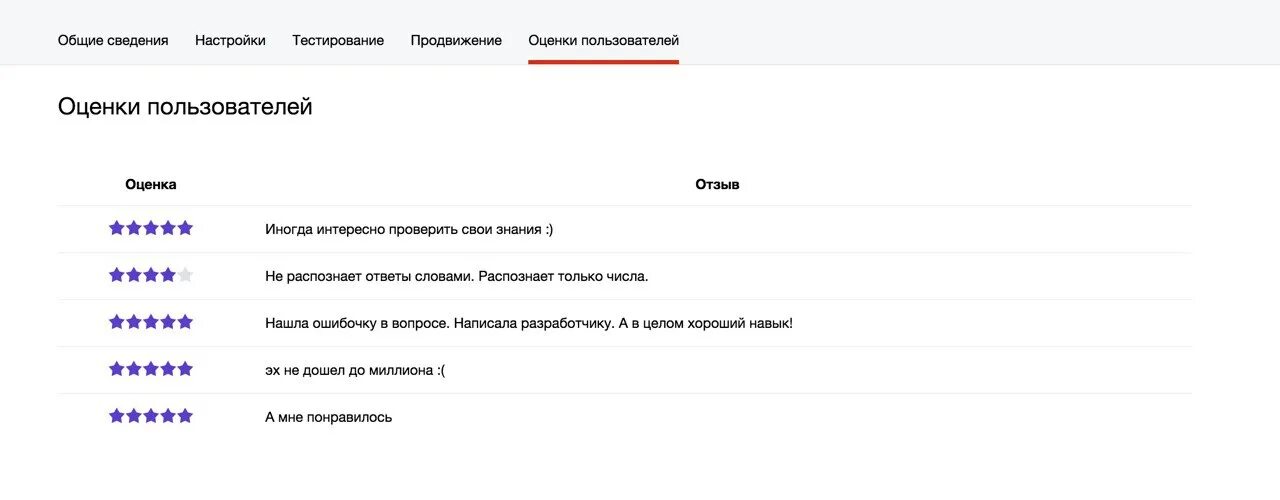Image resolution: width=1280 pixels, height=500 pixels.
Task: Click the last purple star in the first review
Action: click(x=185, y=228)
